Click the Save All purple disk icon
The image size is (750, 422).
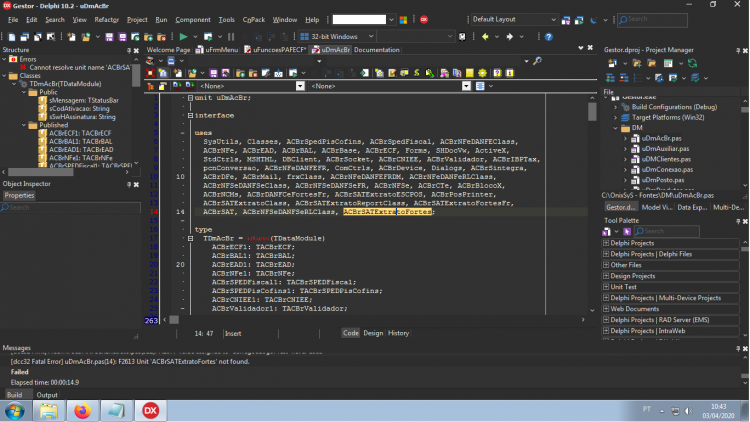click(122, 37)
